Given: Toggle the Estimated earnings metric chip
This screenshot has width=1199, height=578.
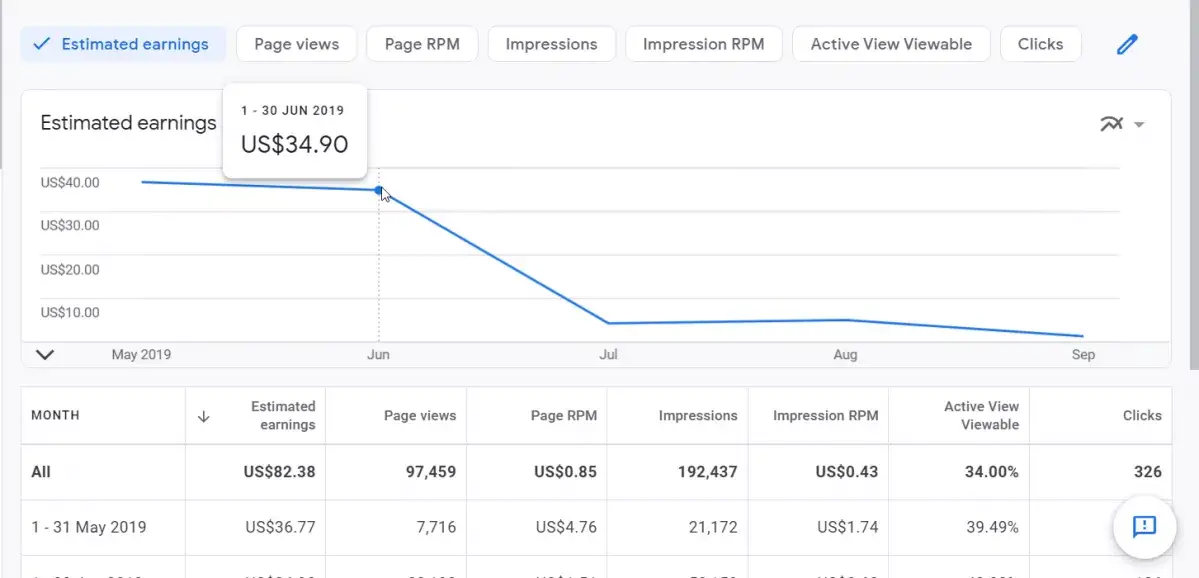Looking at the screenshot, I should pyautogui.click(x=123, y=44).
